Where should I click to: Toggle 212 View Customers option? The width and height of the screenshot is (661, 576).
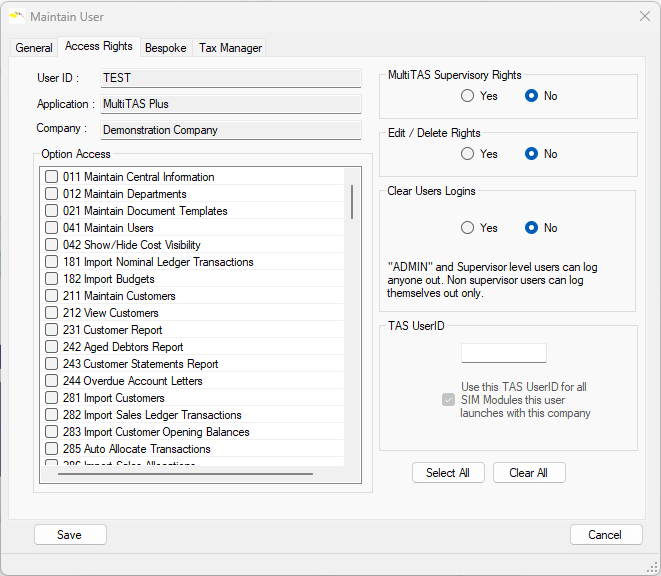[x=51, y=313]
